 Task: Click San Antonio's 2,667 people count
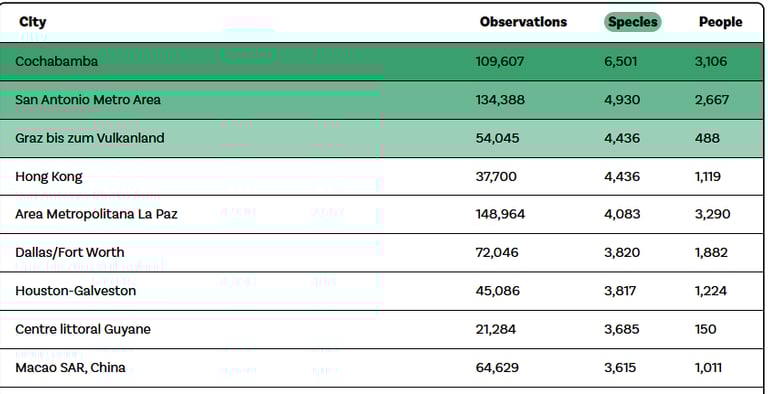coord(712,100)
